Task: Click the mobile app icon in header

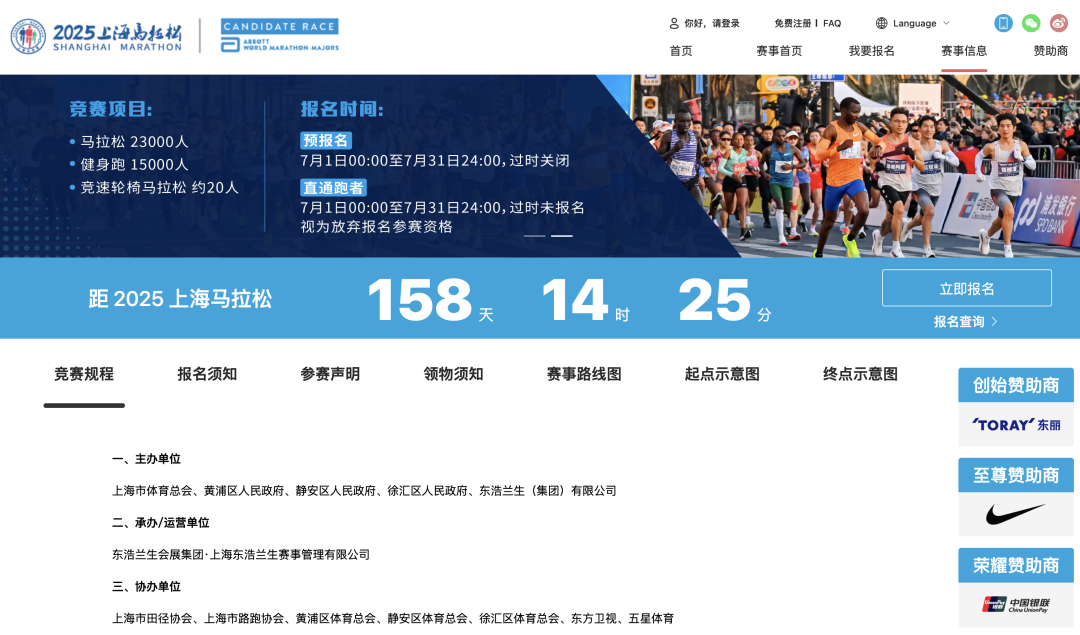Action: click(1003, 23)
